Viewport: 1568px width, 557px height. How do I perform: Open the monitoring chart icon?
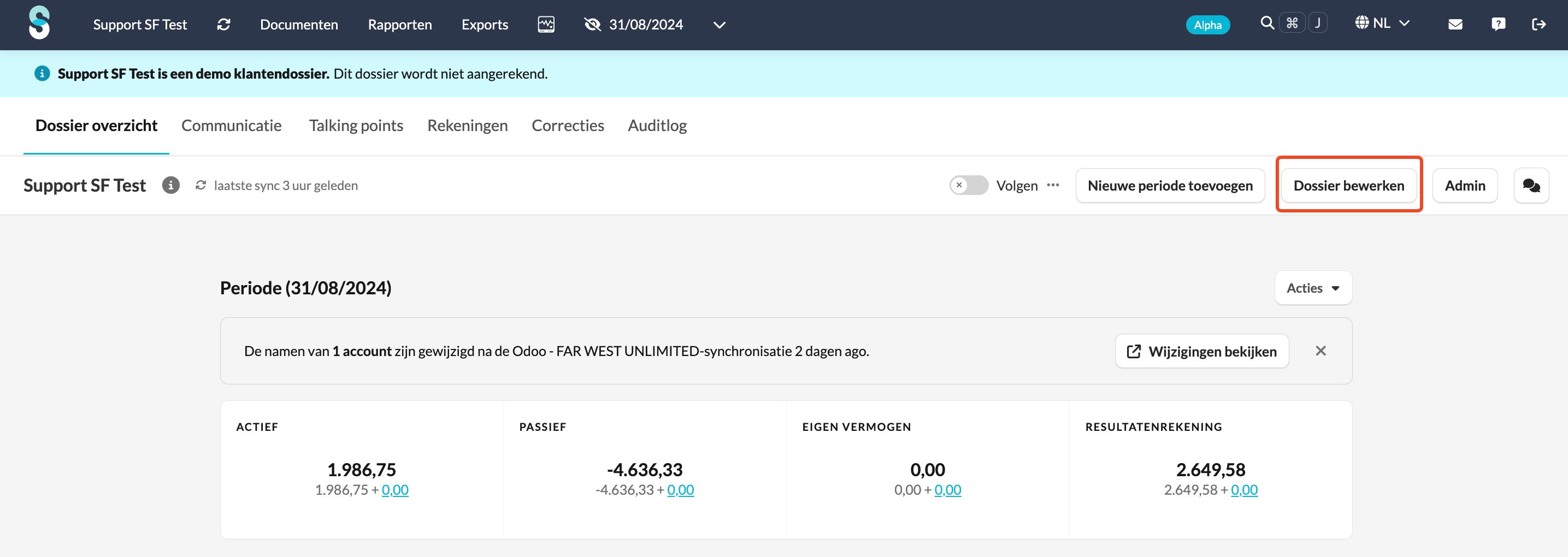click(546, 25)
